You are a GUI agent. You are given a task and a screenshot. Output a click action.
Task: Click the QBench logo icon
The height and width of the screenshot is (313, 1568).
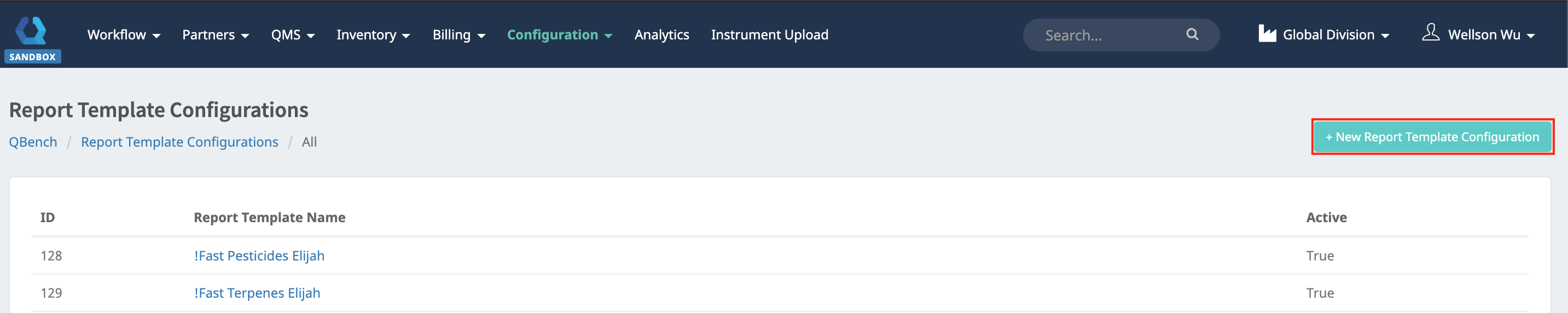pyautogui.click(x=31, y=29)
